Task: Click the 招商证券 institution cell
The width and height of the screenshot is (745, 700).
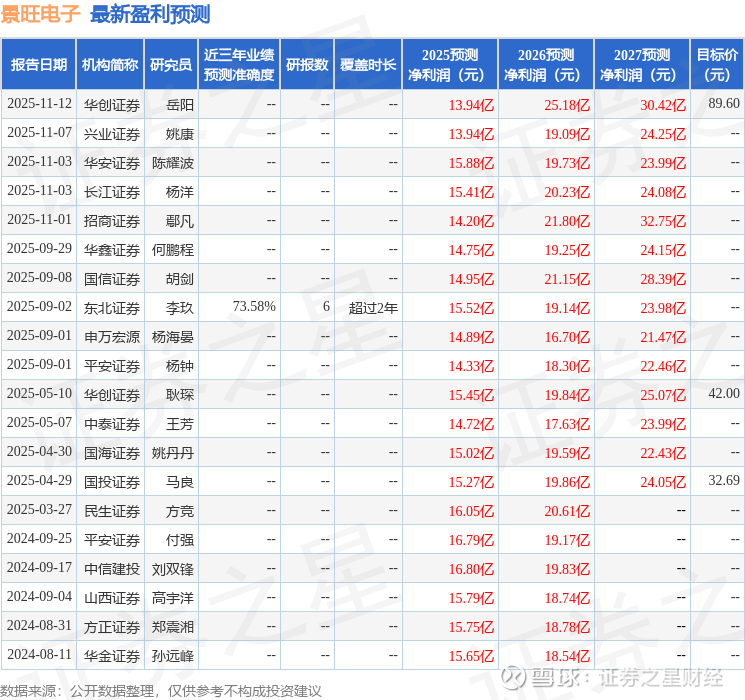Action: point(112,221)
